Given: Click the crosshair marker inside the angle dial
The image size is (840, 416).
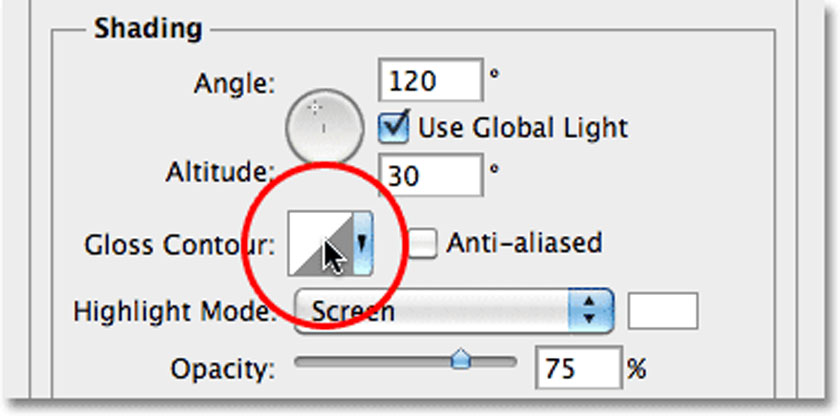Looking at the screenshot, I should point(316,108).
